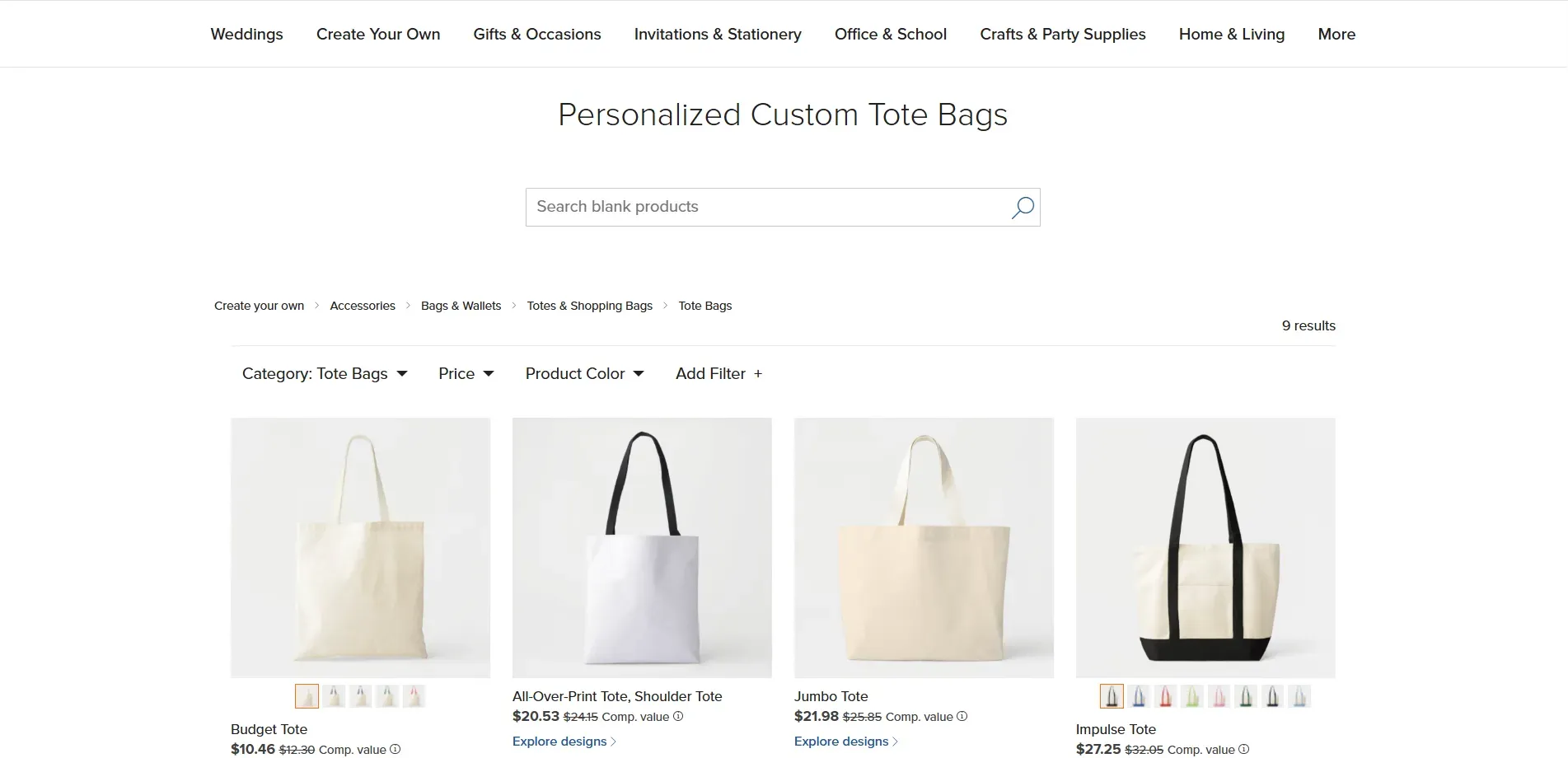Screen dimensions: 1568x758
Task: Expand the More navigation menu
Action: [1336, 34]
